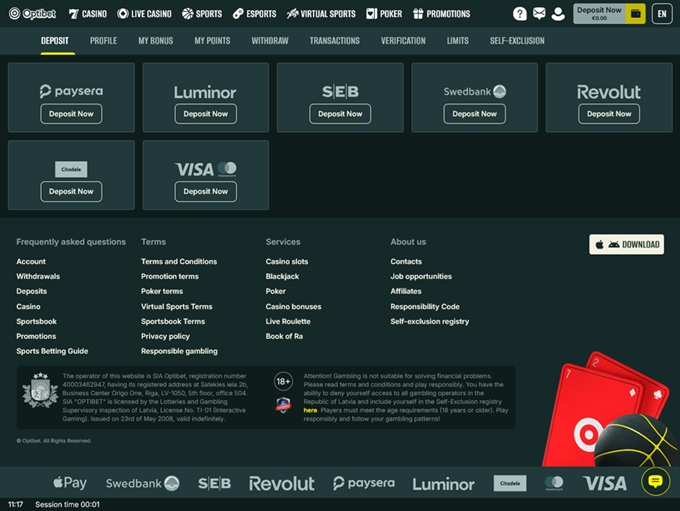Open the EN language selector

661,14
